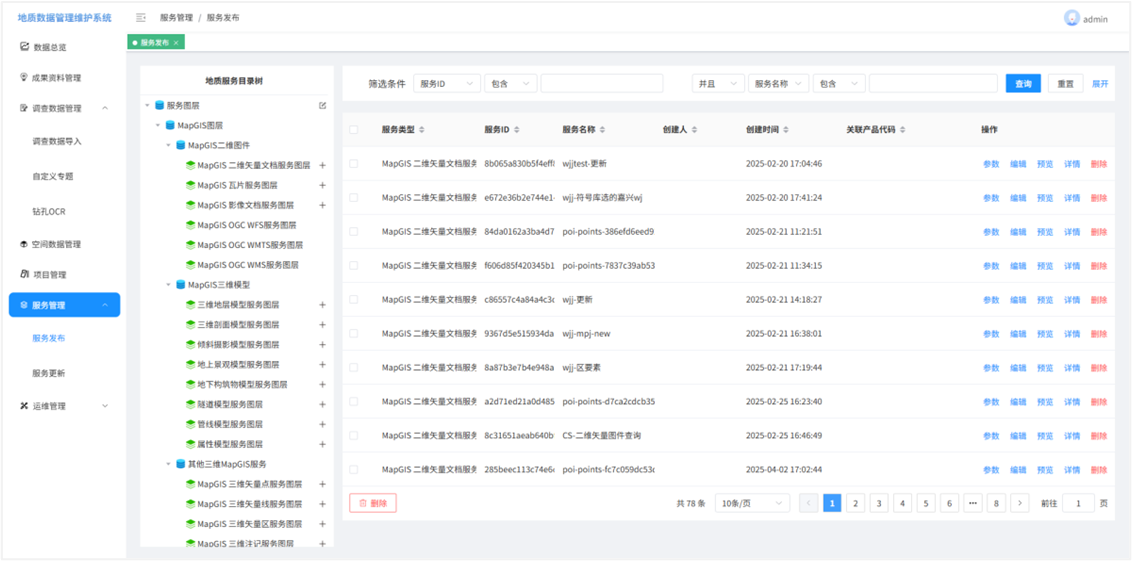
Task: Click the 项目管理 sidebar icon
Action: tap(24, 274)
